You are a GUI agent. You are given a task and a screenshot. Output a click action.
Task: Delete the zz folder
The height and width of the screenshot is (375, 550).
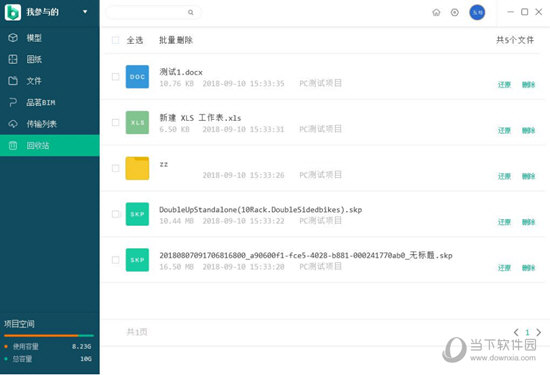pos(528,176)
